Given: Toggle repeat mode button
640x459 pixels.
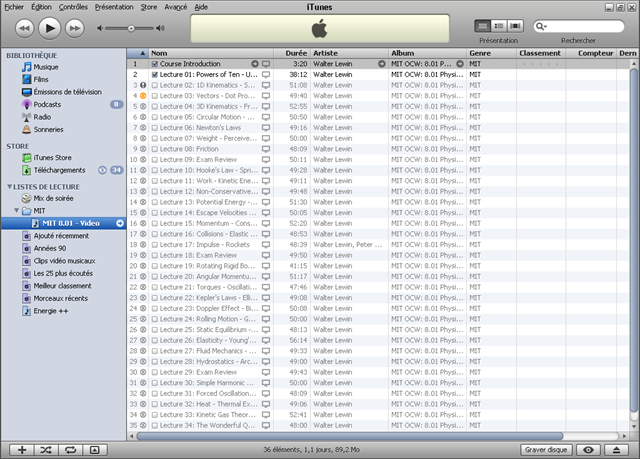Looking at the screenshot, I should tap(70, 451).
